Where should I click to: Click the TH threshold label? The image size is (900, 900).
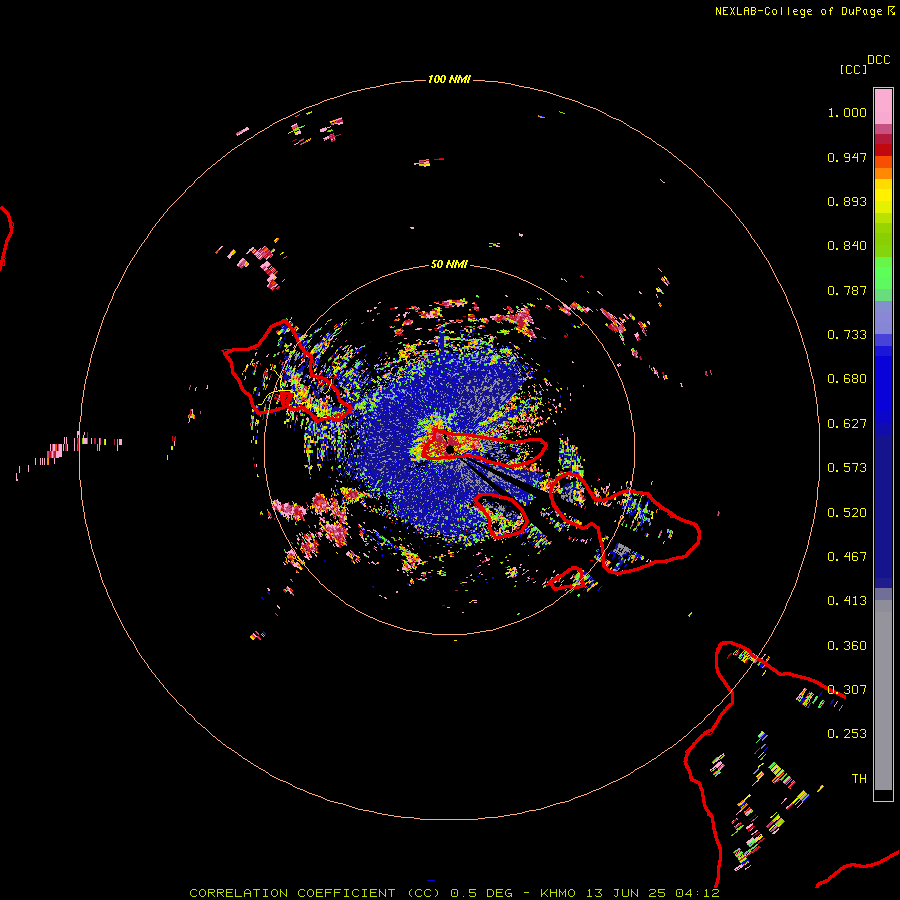click(x=859, y=779)
